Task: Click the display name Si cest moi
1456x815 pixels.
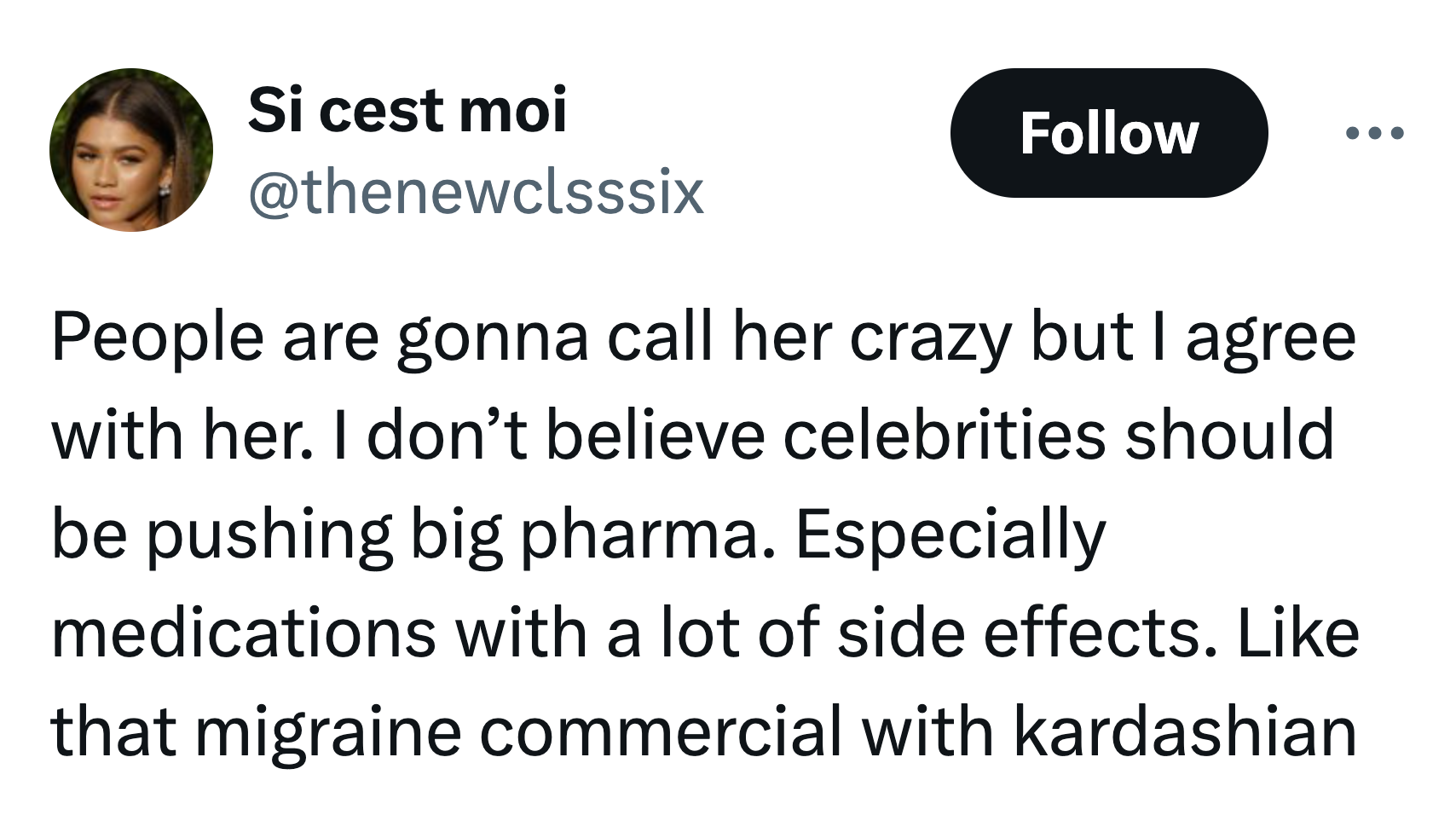Action: 407,111
